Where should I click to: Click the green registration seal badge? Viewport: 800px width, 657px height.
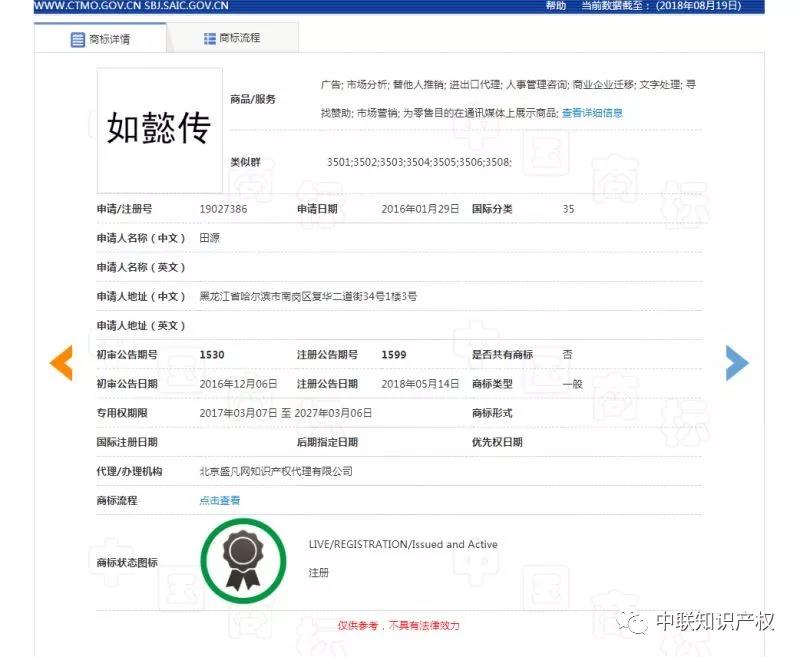coord(243,558)
